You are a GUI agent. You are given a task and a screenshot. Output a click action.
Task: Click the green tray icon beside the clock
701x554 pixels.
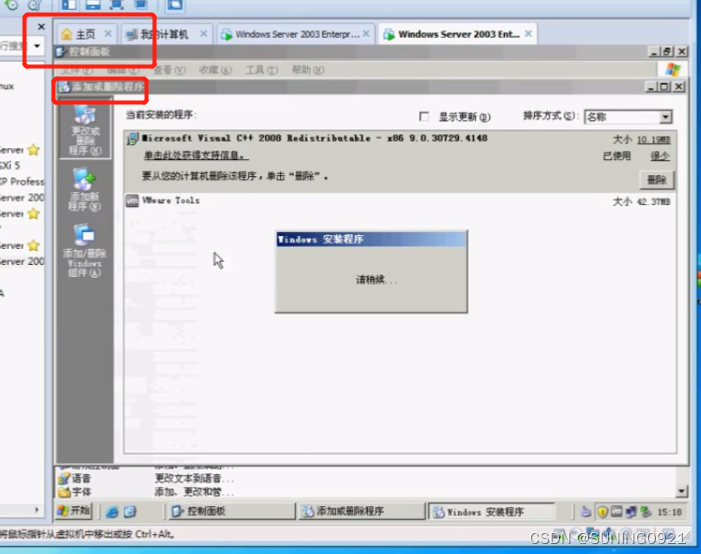point(646,512)
